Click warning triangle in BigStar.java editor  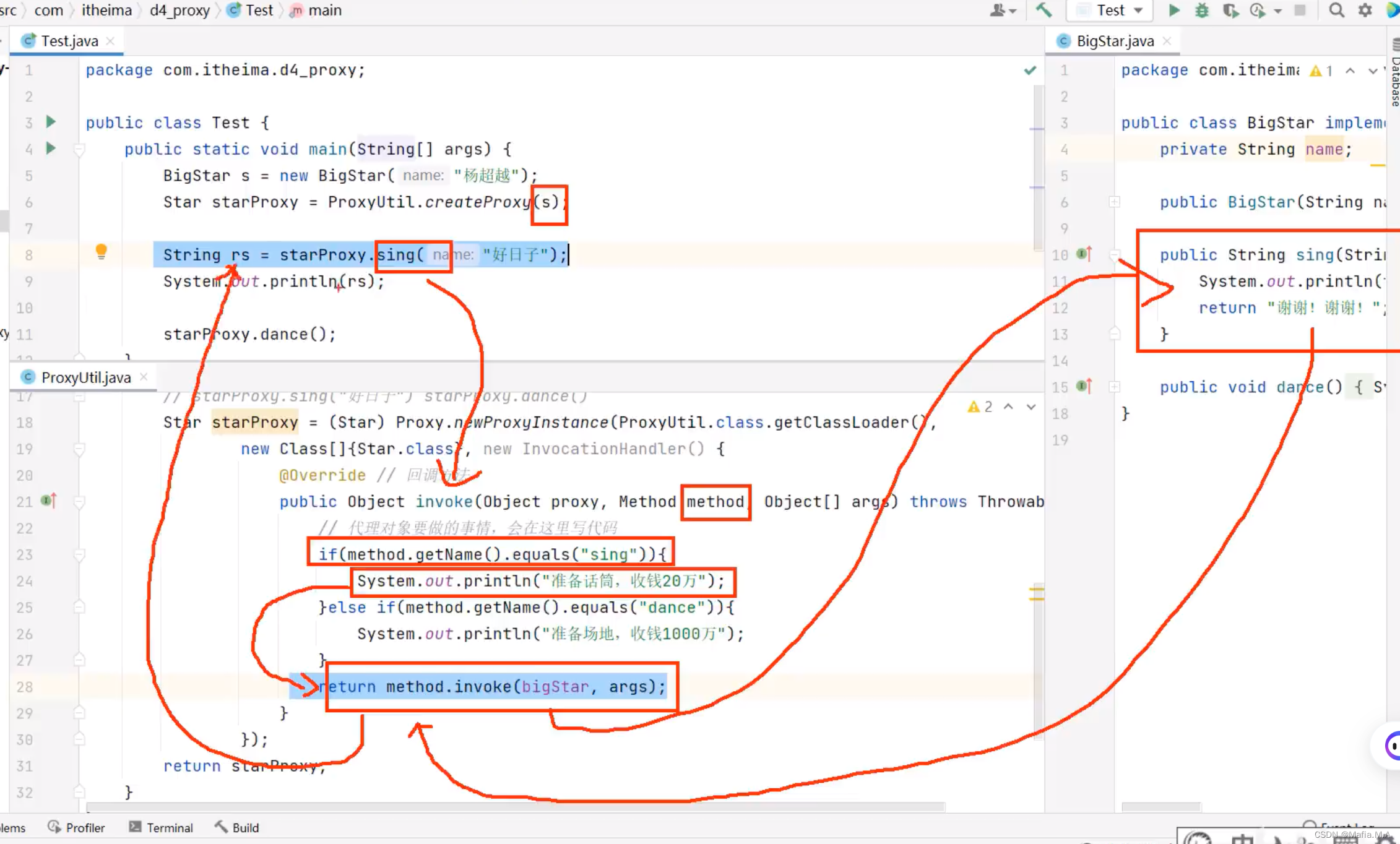1316,71
